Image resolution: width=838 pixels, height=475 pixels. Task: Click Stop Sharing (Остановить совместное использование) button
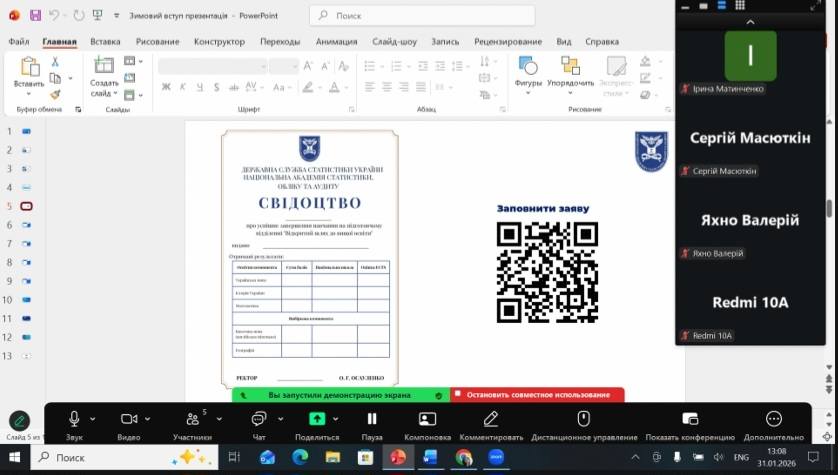[x=537, y=395]
